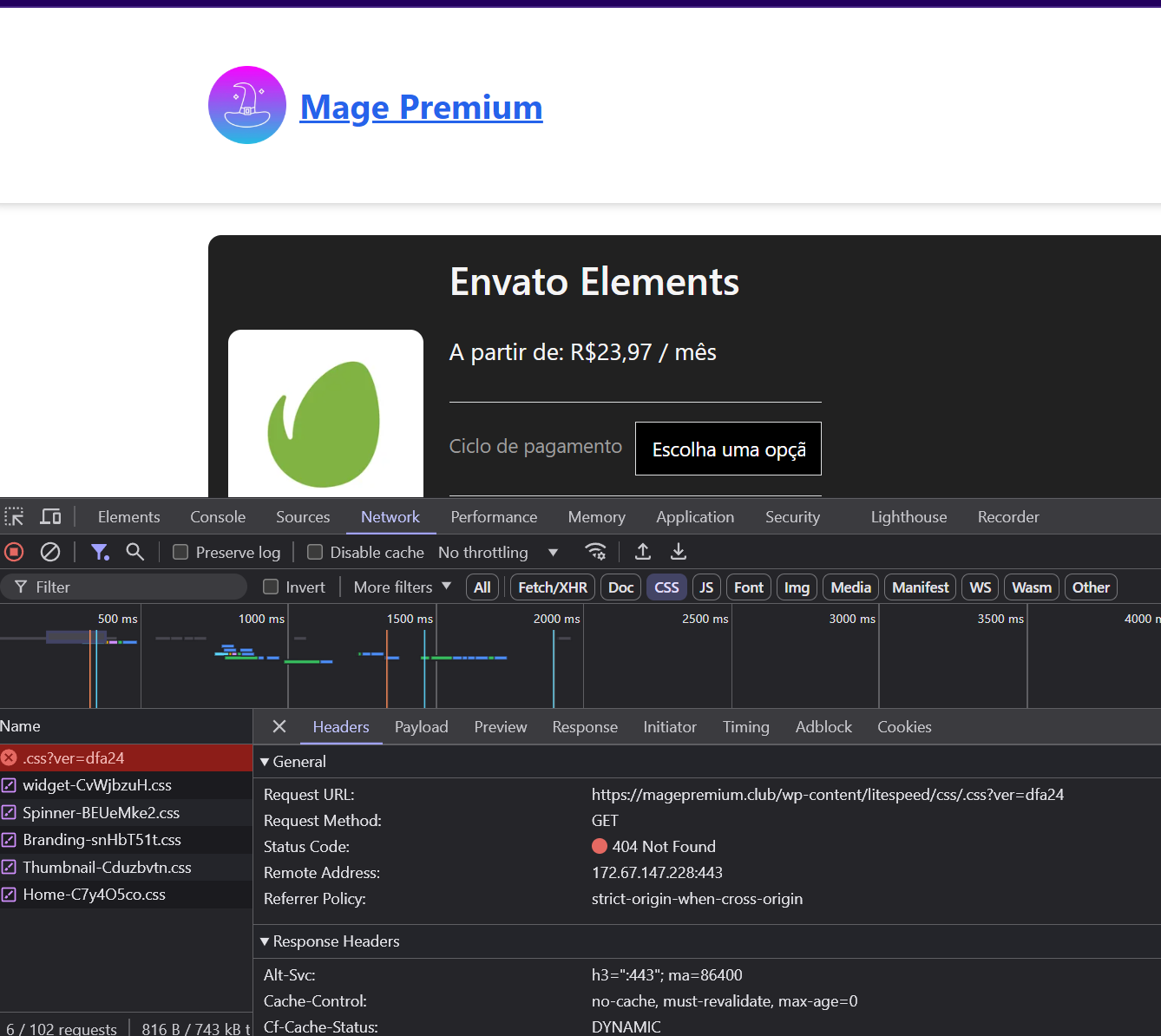Switch to the Recorder tab

[x=1008, y=517]
